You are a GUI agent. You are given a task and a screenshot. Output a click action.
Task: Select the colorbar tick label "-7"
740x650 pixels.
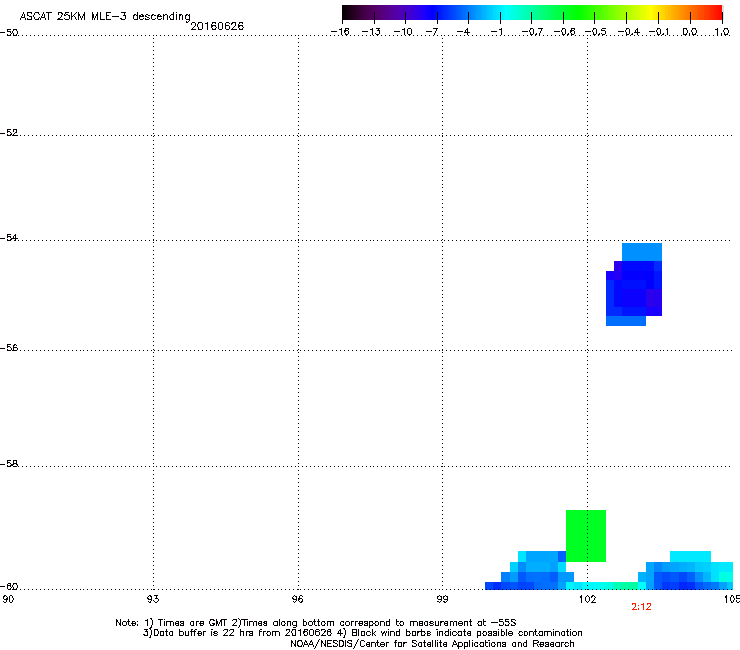coord(431,32)
